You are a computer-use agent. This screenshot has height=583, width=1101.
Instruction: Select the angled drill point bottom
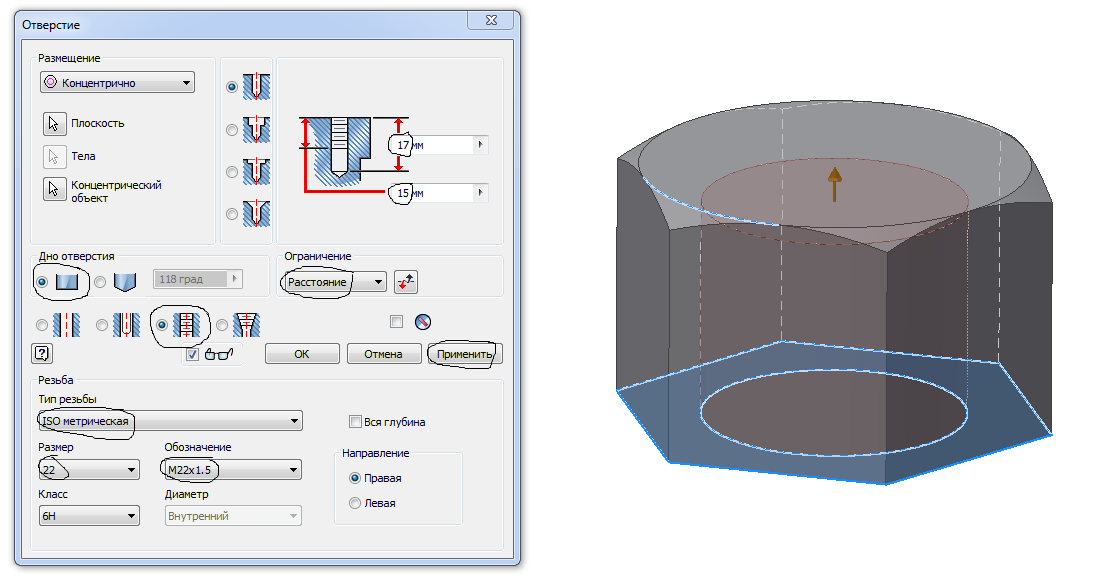tap(100, 282)
